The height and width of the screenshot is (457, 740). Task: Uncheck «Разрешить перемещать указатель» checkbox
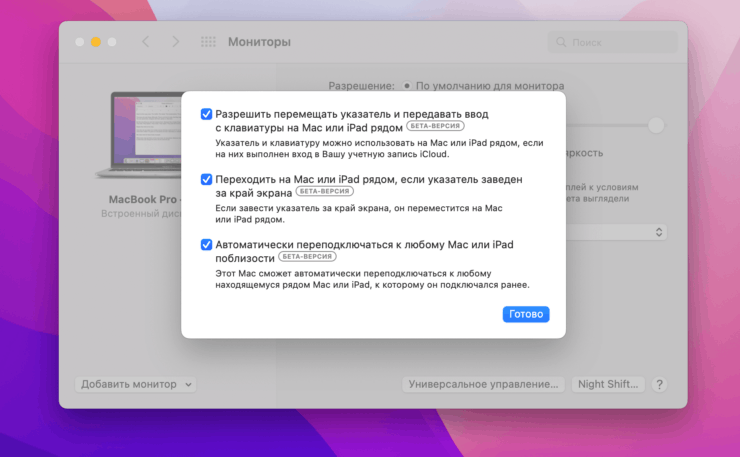(206, 114)
